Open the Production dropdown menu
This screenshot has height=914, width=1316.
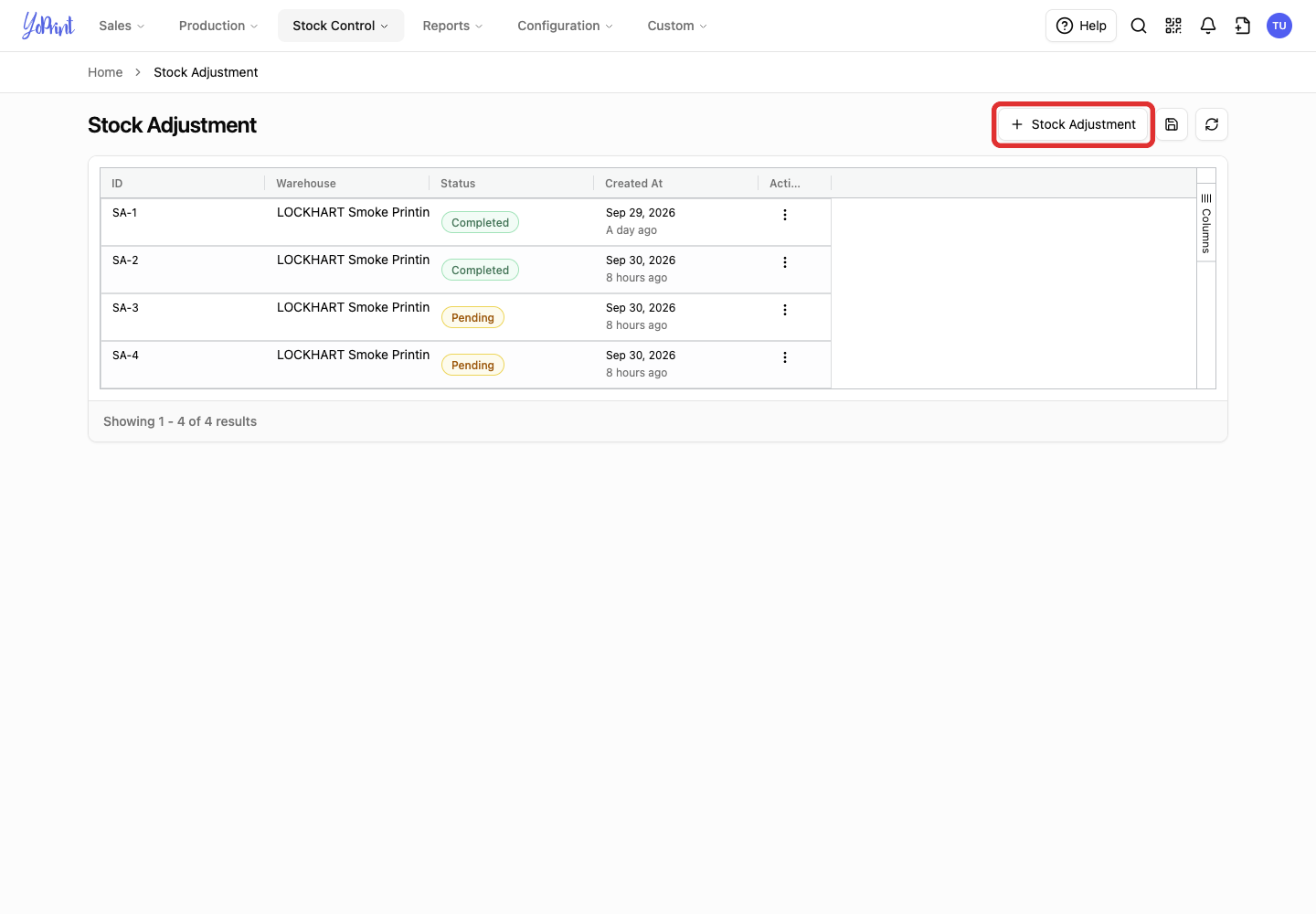pos(218,26)
